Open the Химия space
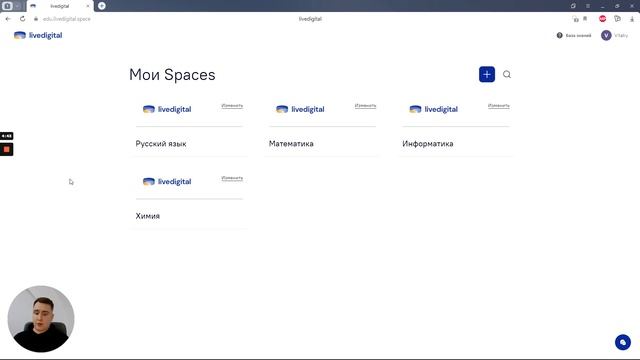Viewport: 640px width, 360px height. pyautogui.click(x=147, y=216)
